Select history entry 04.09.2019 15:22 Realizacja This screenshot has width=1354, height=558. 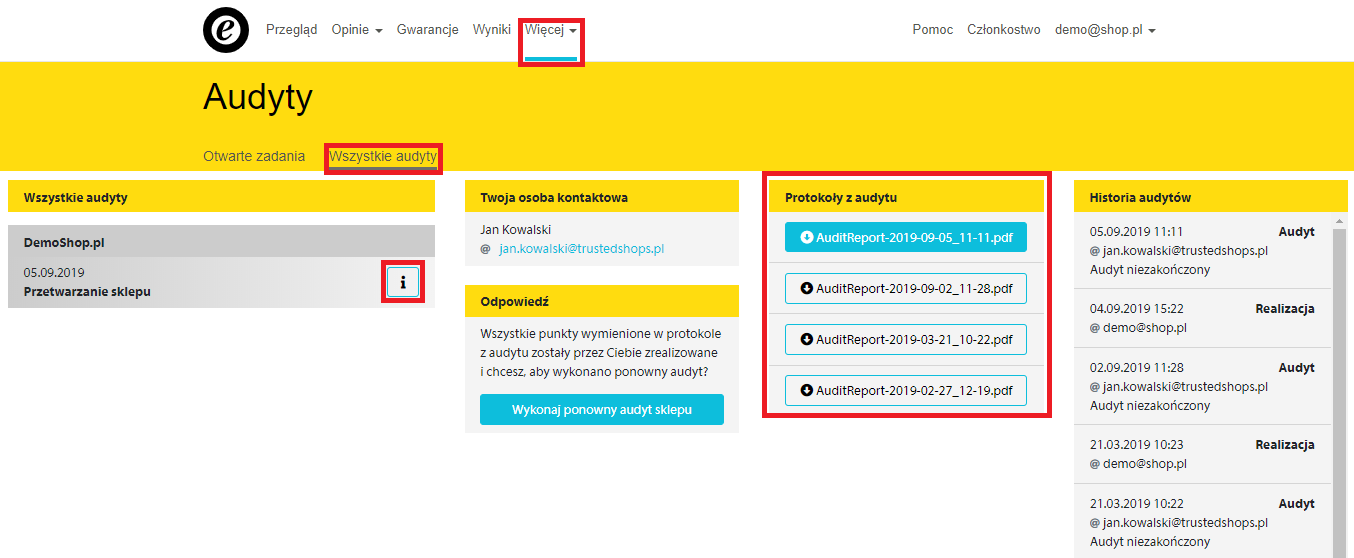tap(1202, 319)
